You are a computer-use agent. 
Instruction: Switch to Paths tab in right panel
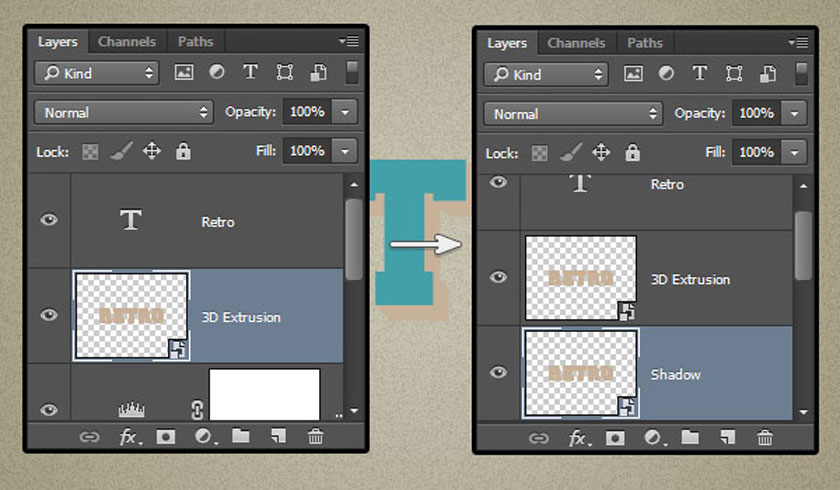point(645,43)
